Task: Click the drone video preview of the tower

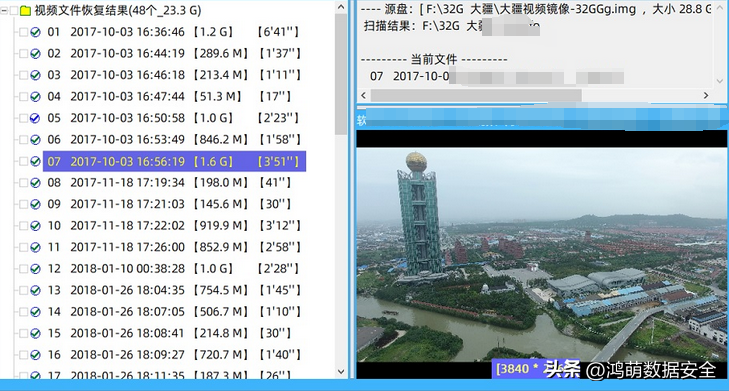Action: (541, 255)
